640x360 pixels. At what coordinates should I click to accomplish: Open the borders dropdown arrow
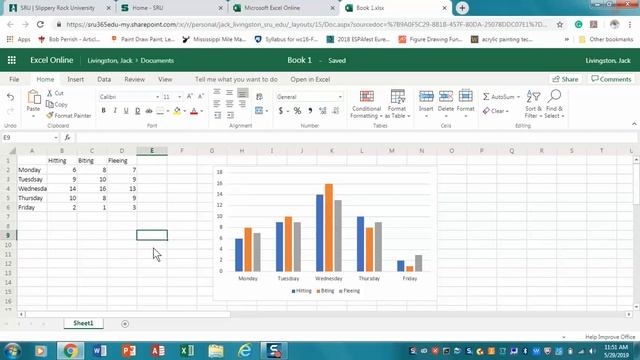(x=168, y=111)
